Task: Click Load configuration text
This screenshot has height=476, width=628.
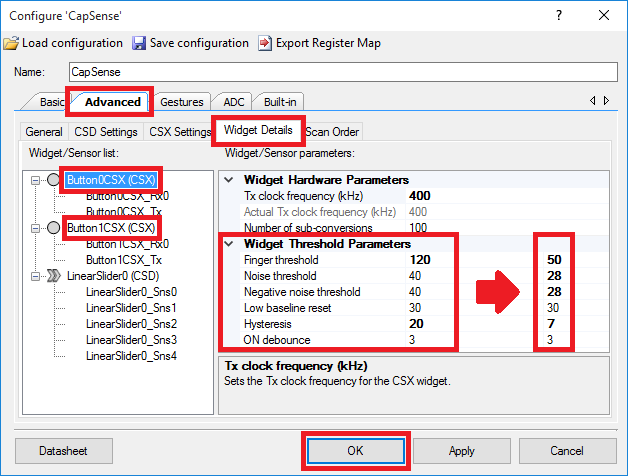Action: click(72, 43)
